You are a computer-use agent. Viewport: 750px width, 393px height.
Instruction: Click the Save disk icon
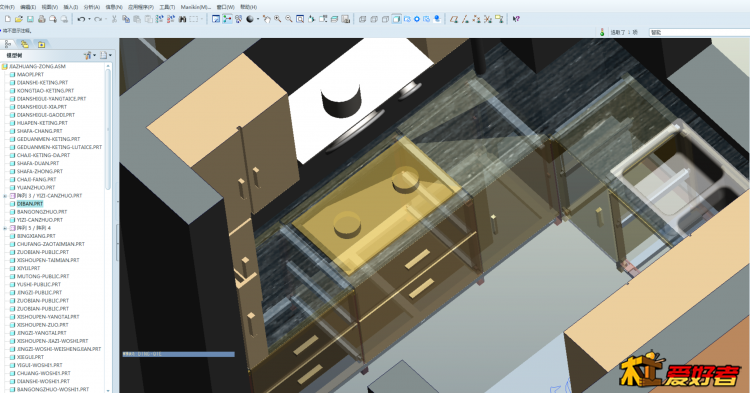tap(30, 19)
